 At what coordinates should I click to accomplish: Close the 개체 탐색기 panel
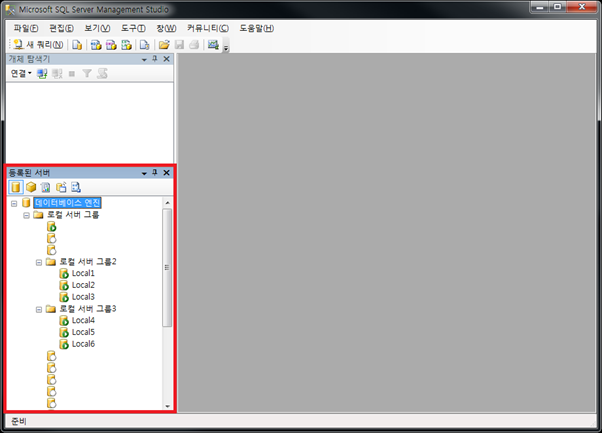pos(166,59)
